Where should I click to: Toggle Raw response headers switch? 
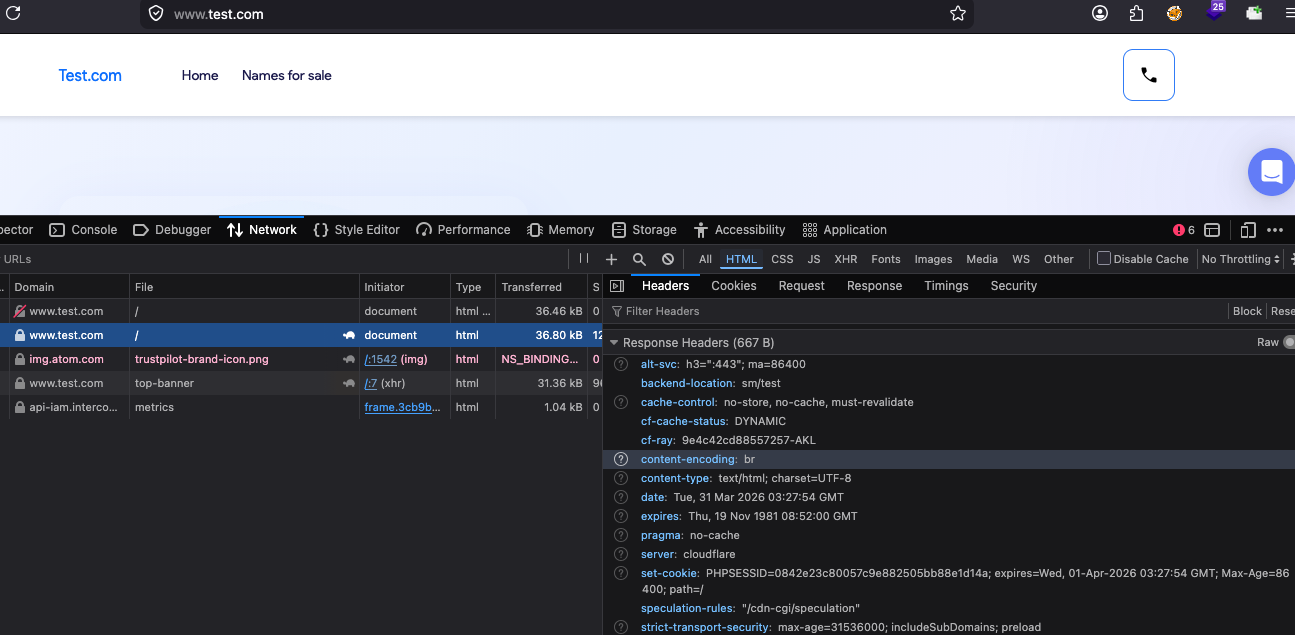[1288, 342]
